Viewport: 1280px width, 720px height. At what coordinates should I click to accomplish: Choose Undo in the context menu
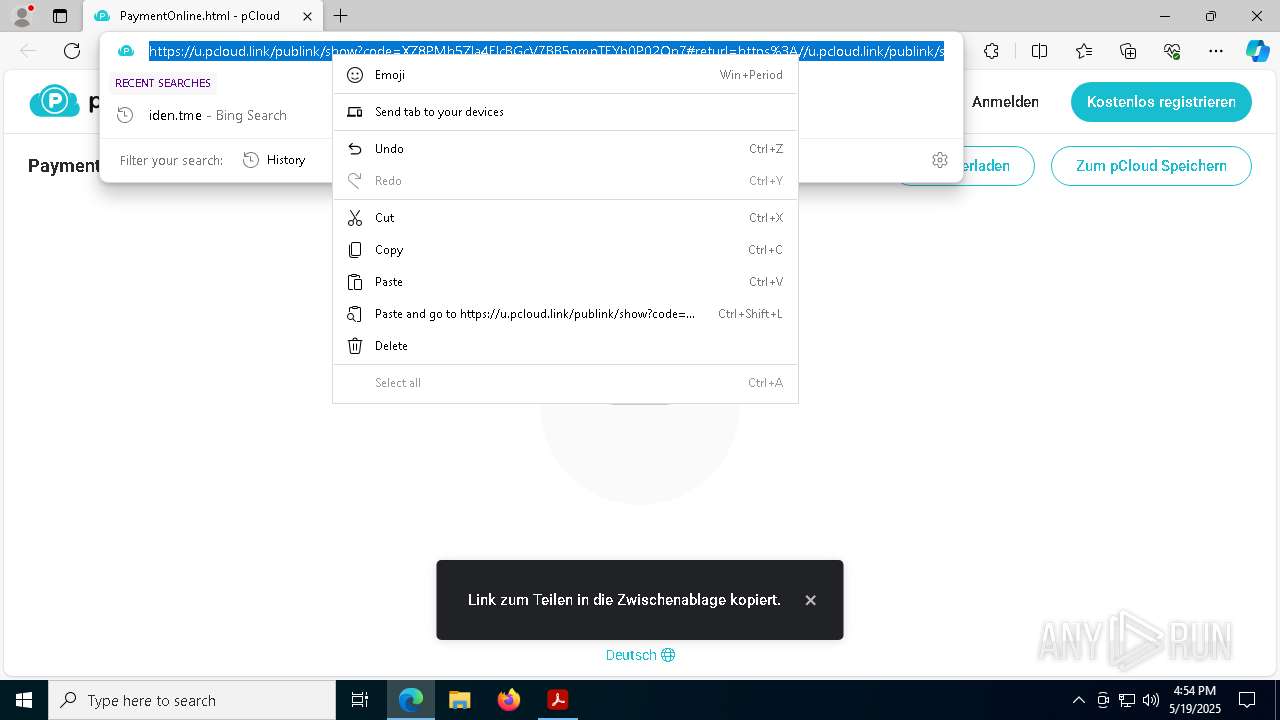pos(565,149)
